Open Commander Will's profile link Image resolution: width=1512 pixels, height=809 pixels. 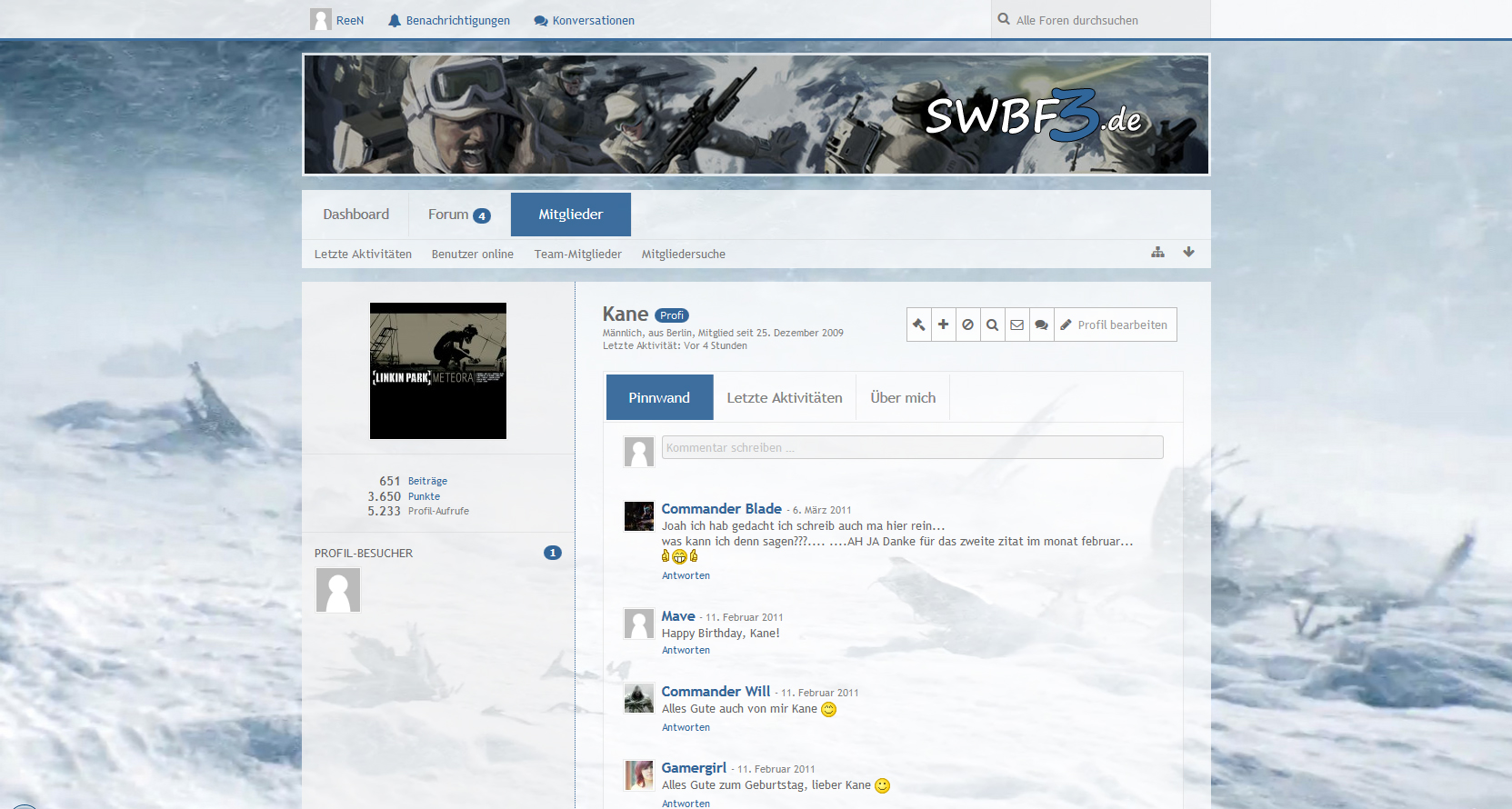[716, 692]
